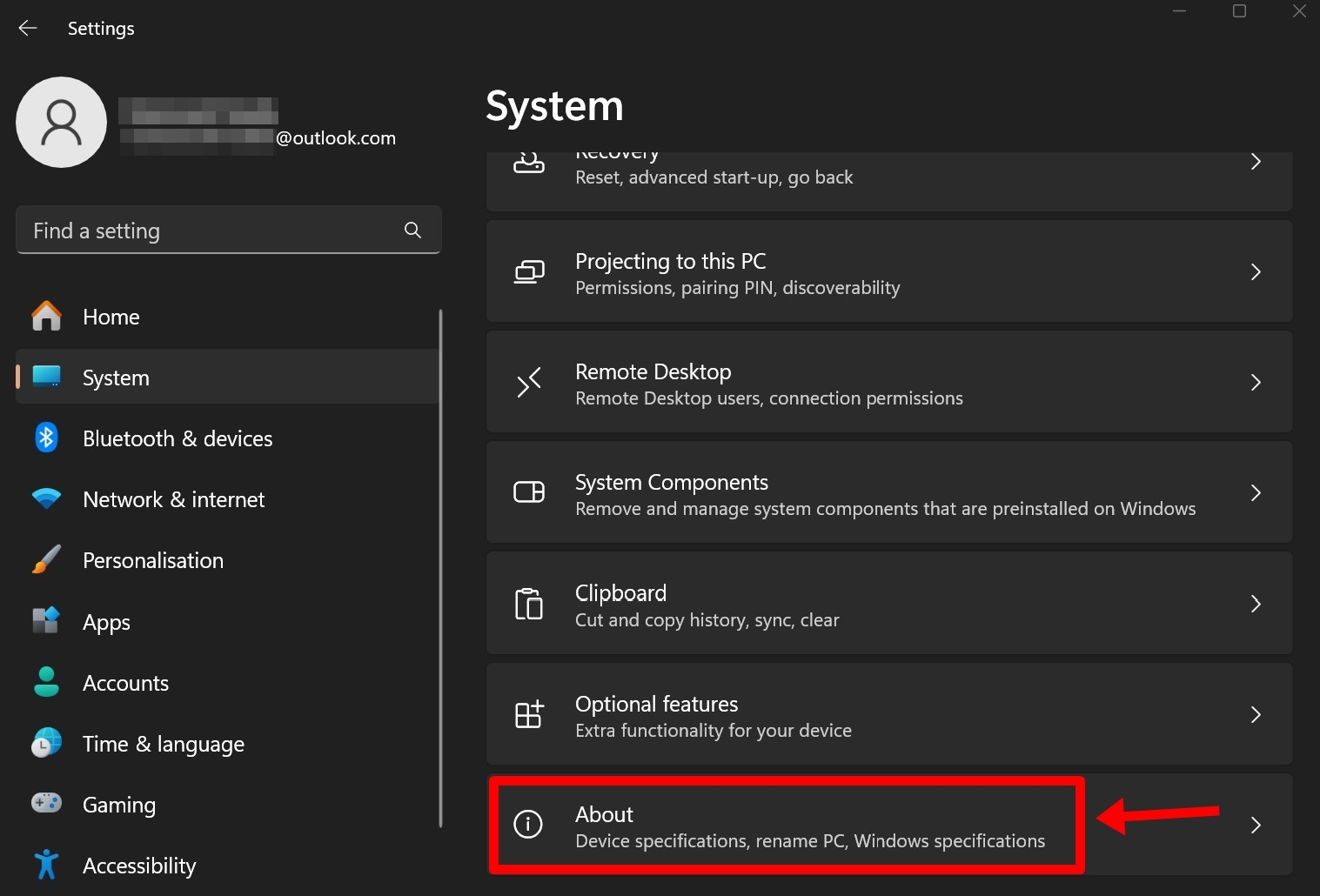Maximize the Settings window

(x=1239, y=11)
